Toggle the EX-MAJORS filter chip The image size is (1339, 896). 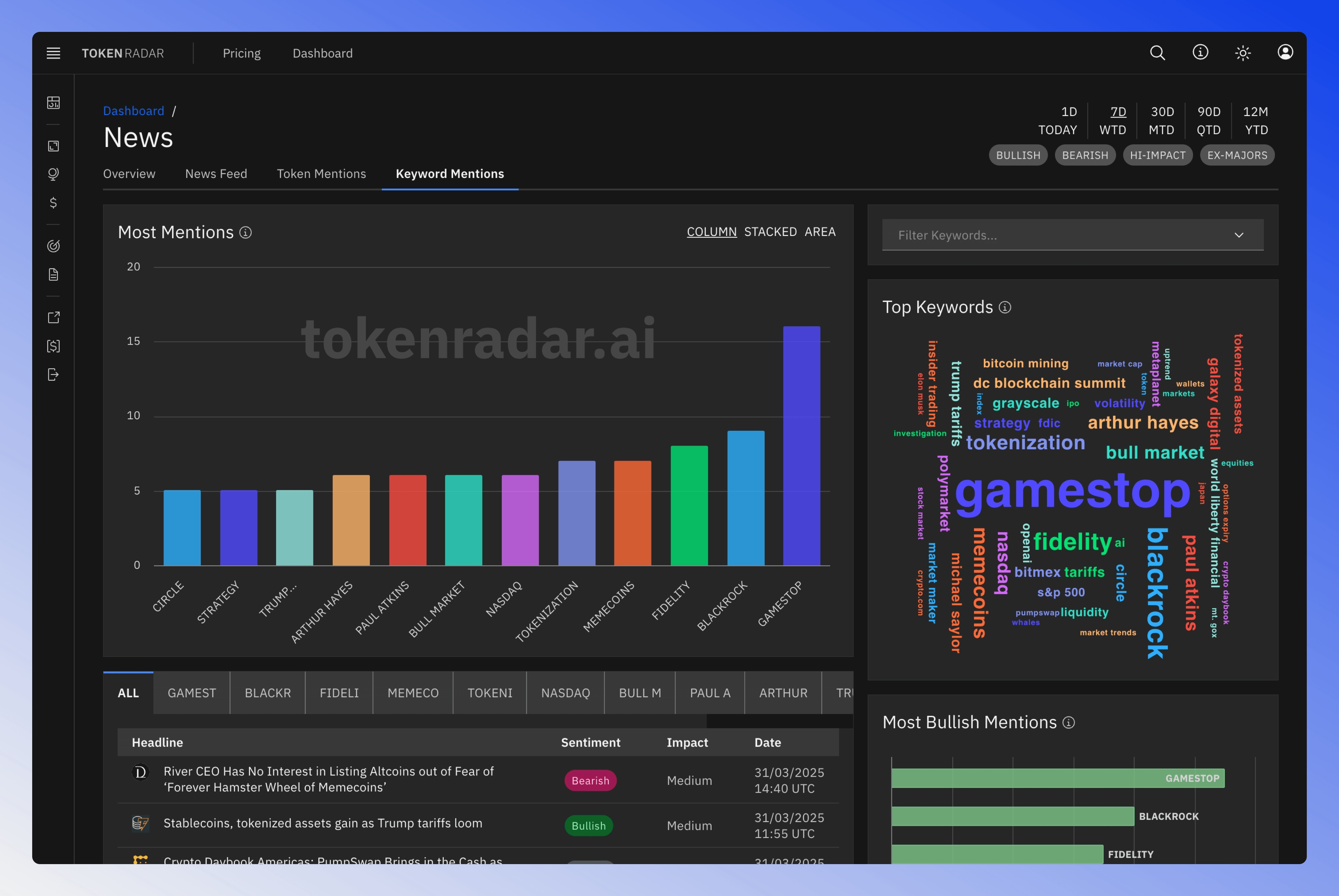pyautogui.click(x=1237, y=155)
